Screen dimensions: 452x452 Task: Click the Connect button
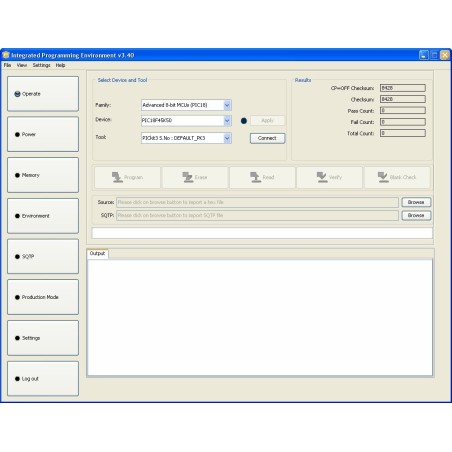point(267,138)
